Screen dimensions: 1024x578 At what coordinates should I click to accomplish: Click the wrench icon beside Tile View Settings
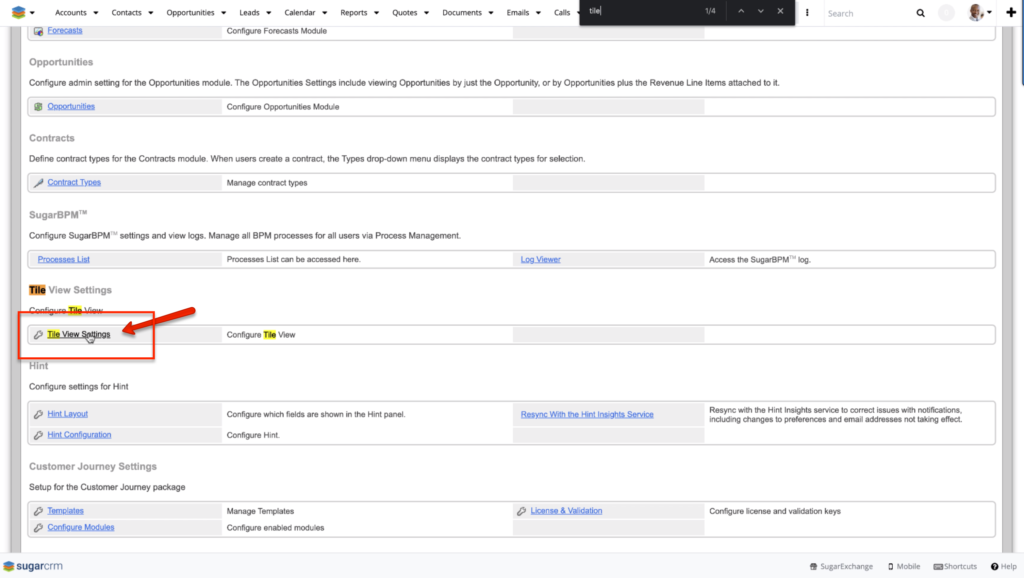(39, 334)
